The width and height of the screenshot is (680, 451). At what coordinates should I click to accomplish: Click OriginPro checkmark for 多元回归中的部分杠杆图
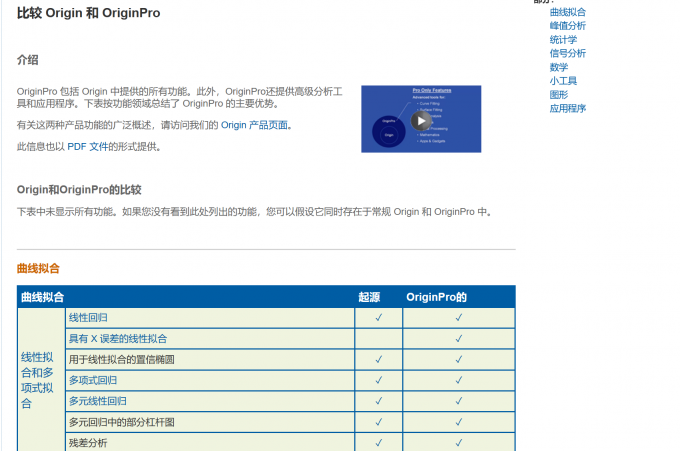pos(459,422)
